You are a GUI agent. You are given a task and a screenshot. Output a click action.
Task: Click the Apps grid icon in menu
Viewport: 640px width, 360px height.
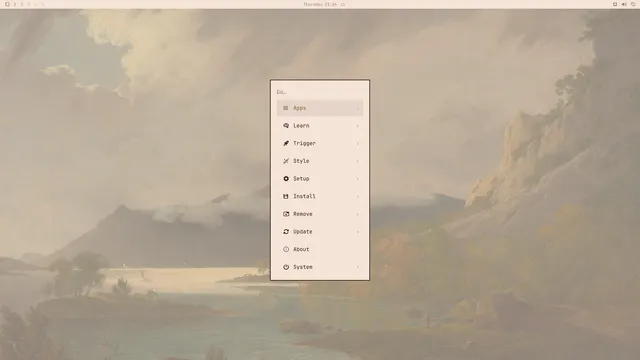tap(286, 108)
